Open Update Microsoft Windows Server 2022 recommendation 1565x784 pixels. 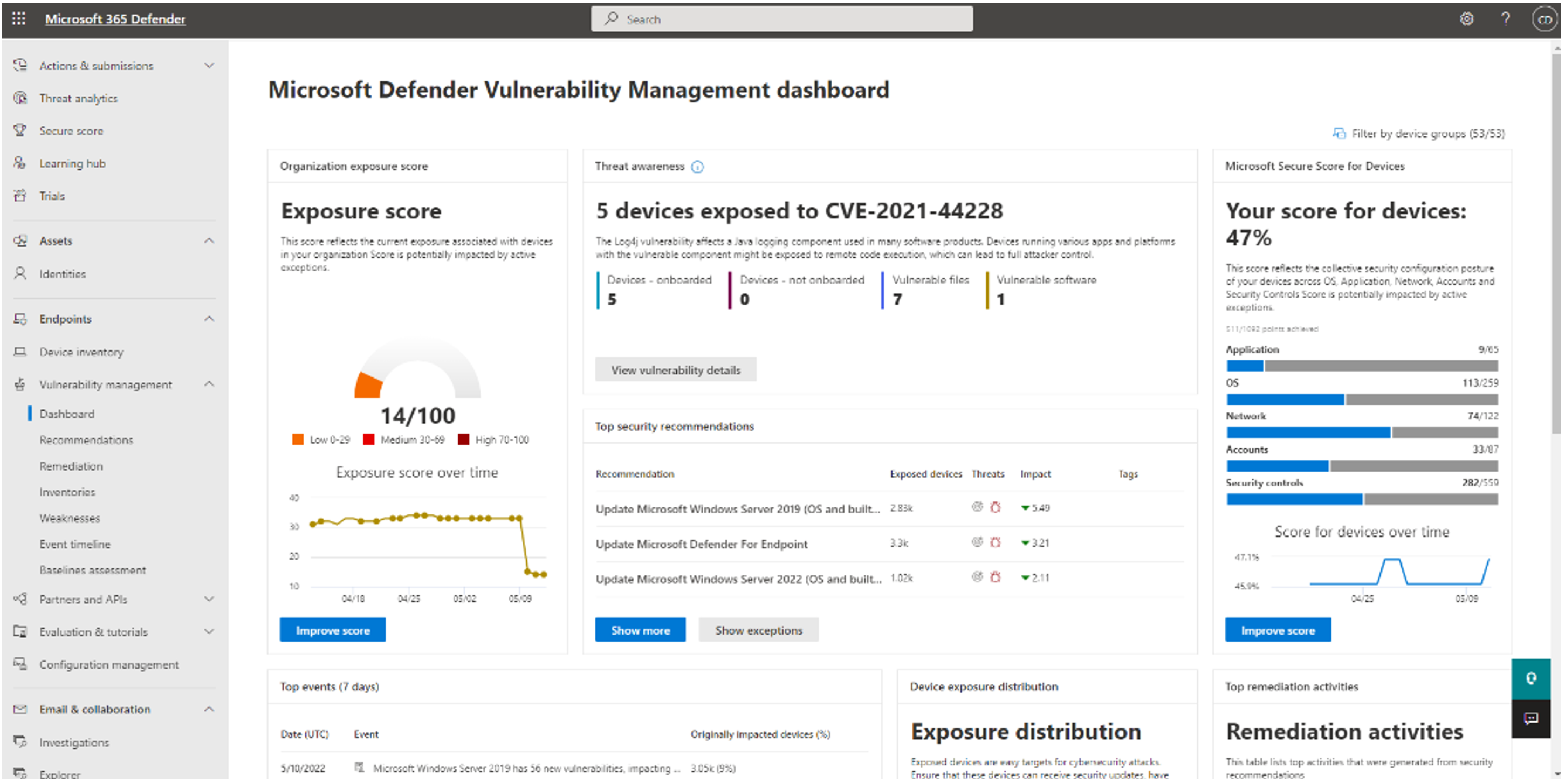point(738,579)
